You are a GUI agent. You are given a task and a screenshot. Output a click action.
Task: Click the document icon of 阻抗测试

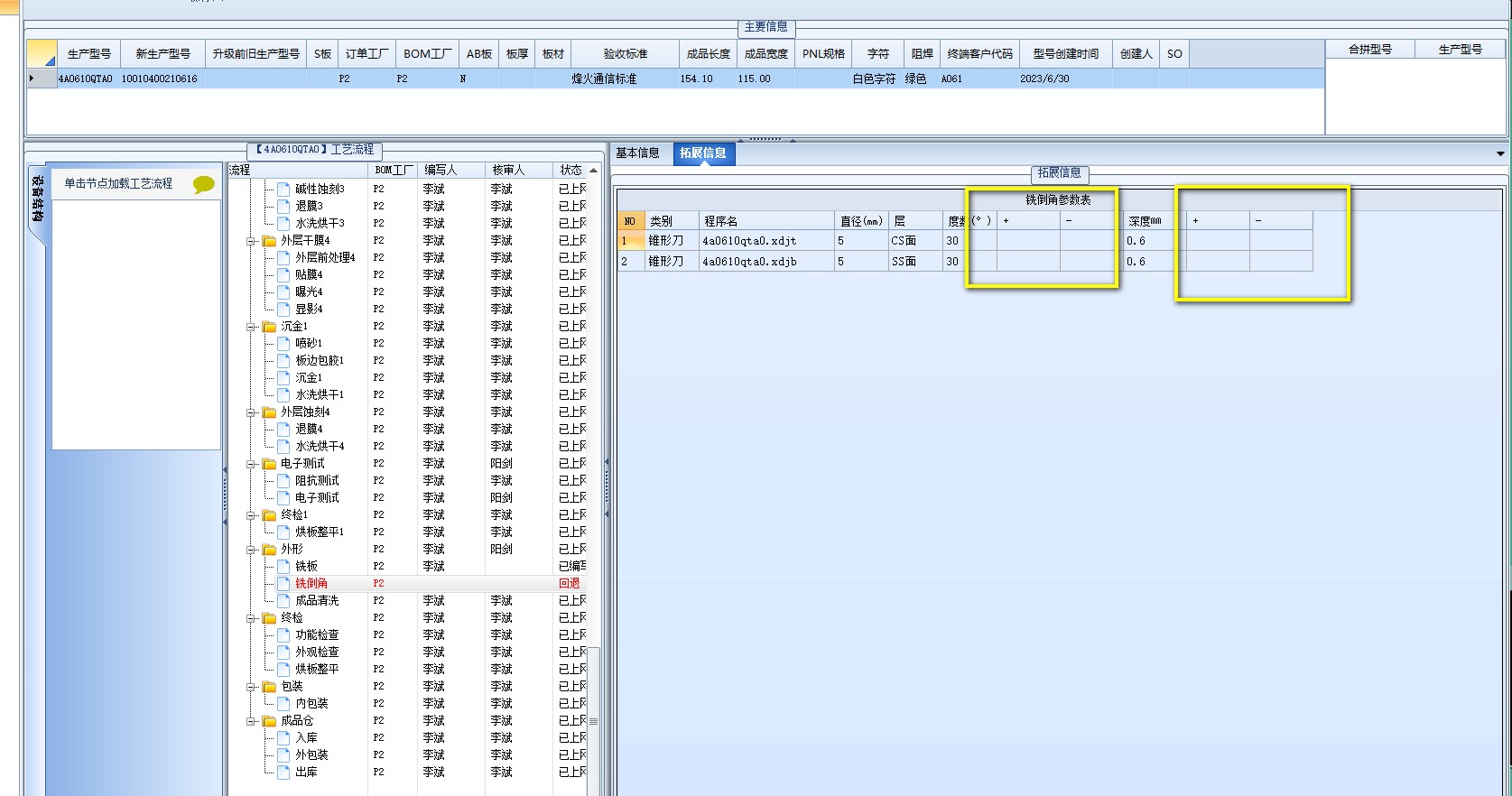(x=283, y=480)
